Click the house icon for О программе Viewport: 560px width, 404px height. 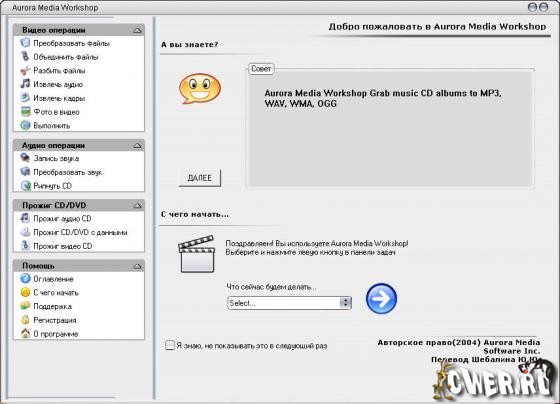pos(25,334)
